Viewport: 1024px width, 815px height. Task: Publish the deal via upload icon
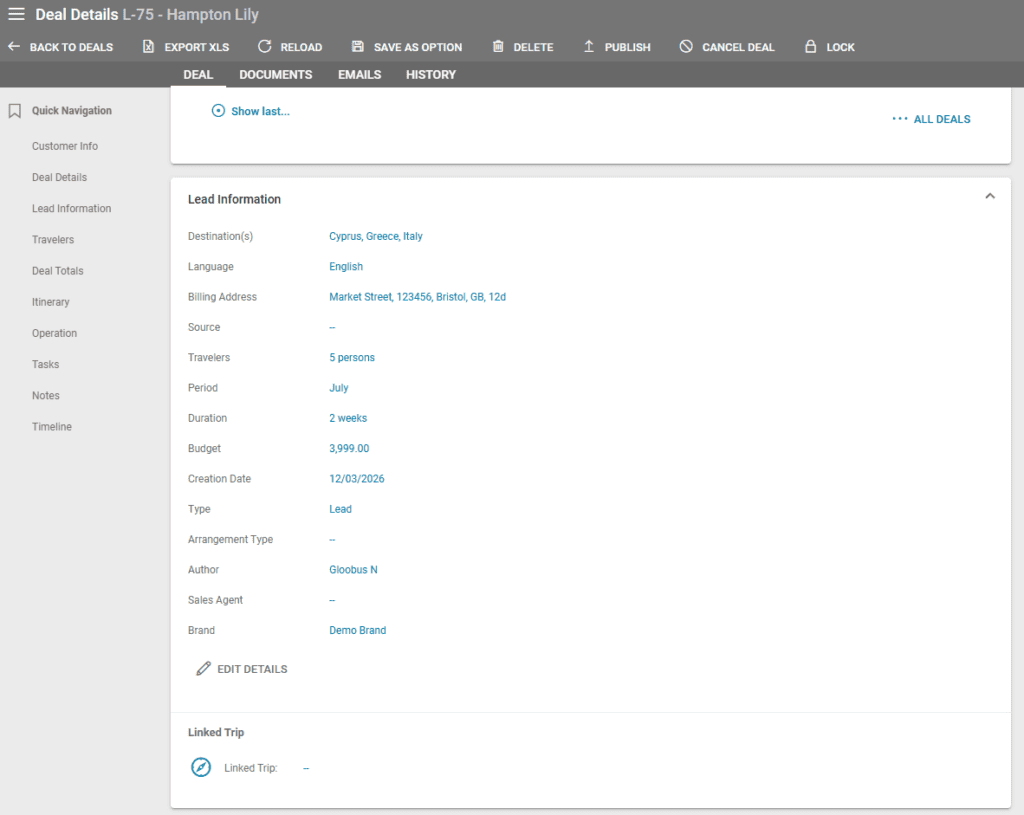point(589,47)
